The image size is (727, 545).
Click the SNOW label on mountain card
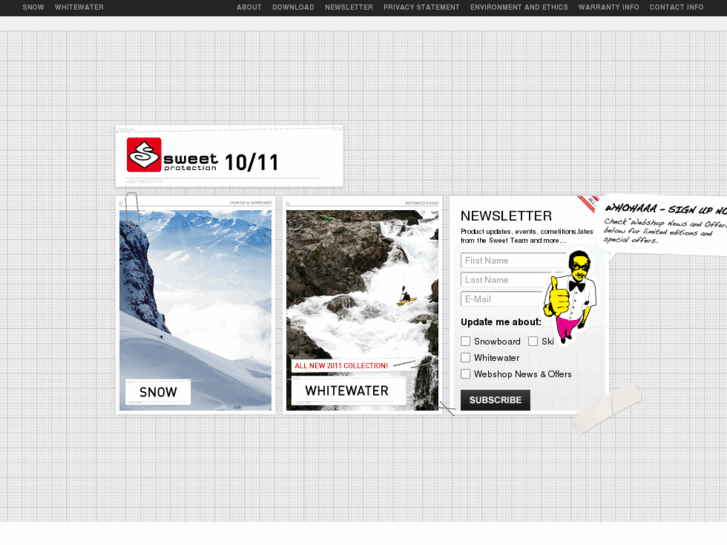pos(158,392)
